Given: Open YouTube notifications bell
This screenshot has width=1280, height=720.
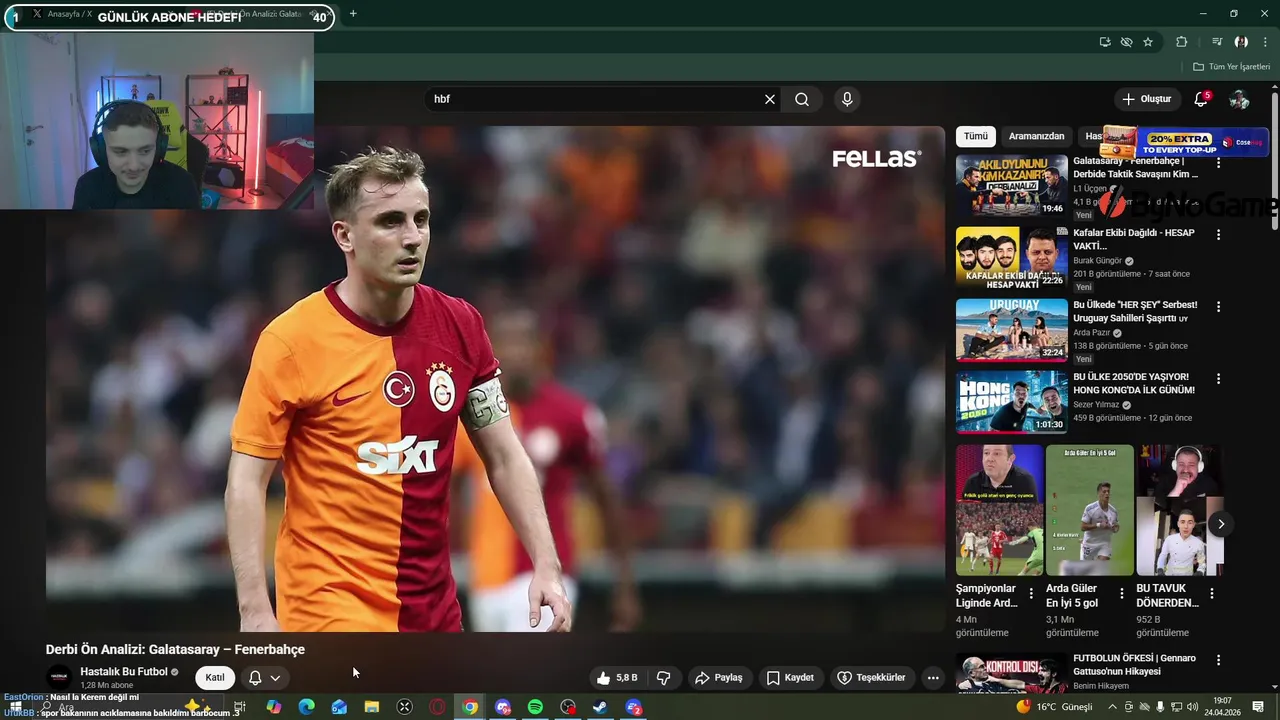Looking at the screenshot, I should (x=1201, y=99).
